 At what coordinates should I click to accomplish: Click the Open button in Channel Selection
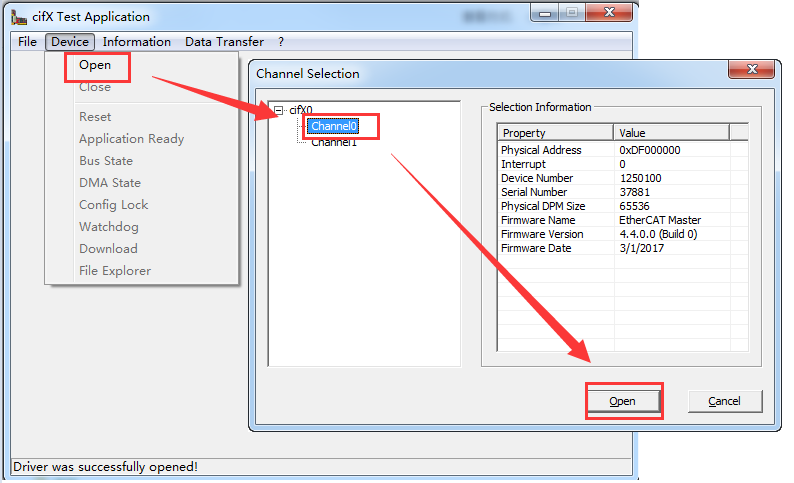coord(622,401)
